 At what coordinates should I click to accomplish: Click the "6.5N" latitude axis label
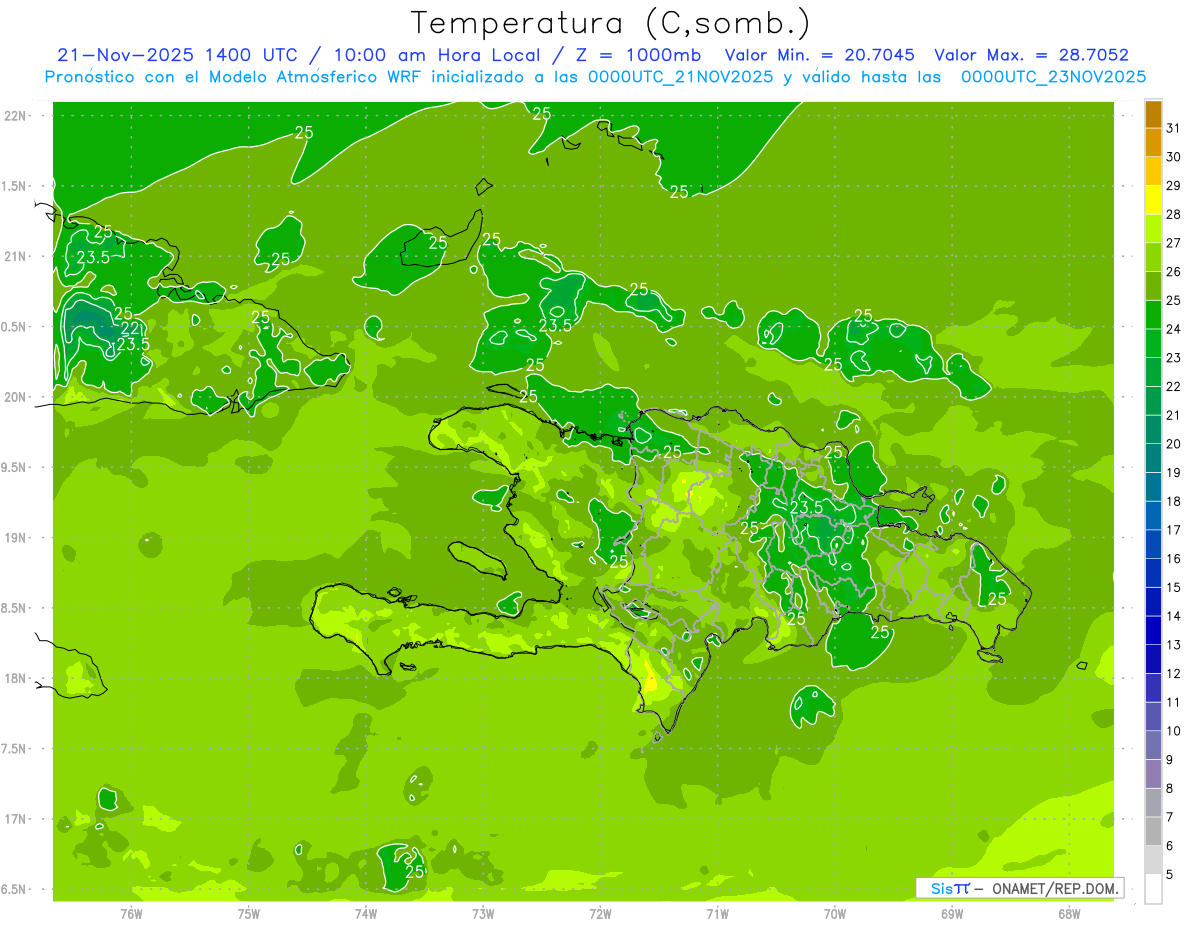click(x=15, y=890)
